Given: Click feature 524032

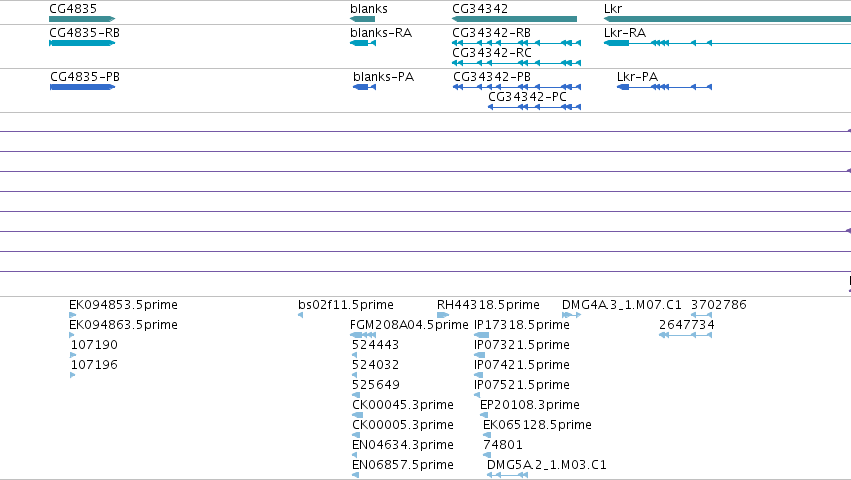Looking at the screenshot, I should click(x=376, y=365).
